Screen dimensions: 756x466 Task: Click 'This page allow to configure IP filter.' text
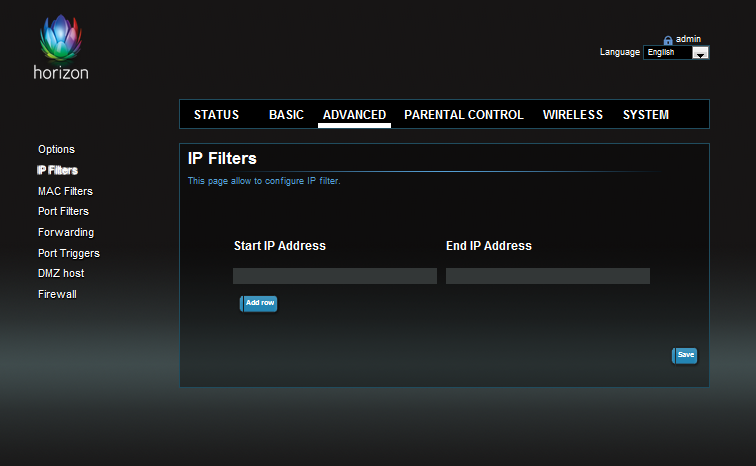(x=264, y=181)
